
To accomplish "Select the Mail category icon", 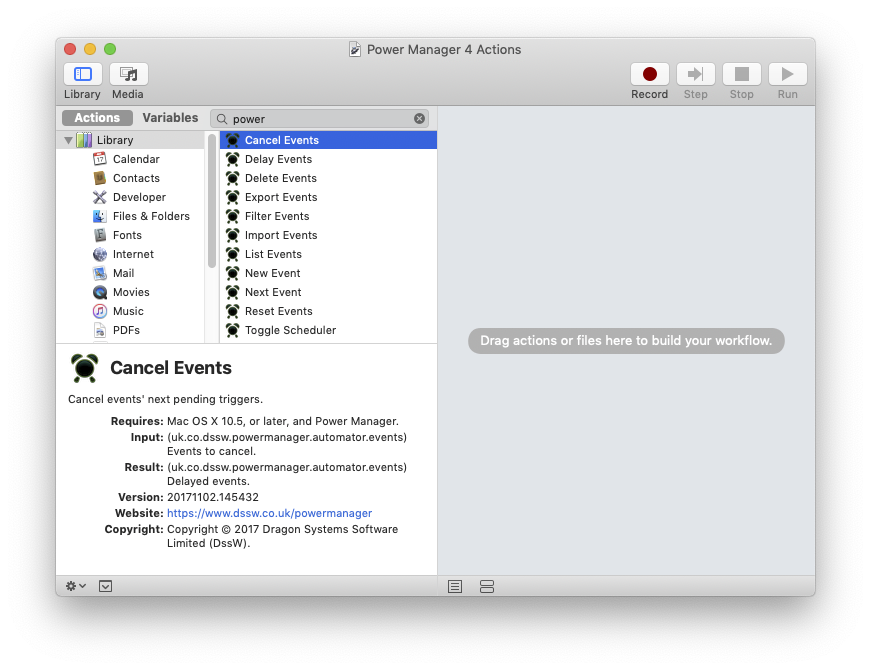I will tap(100, 273).
